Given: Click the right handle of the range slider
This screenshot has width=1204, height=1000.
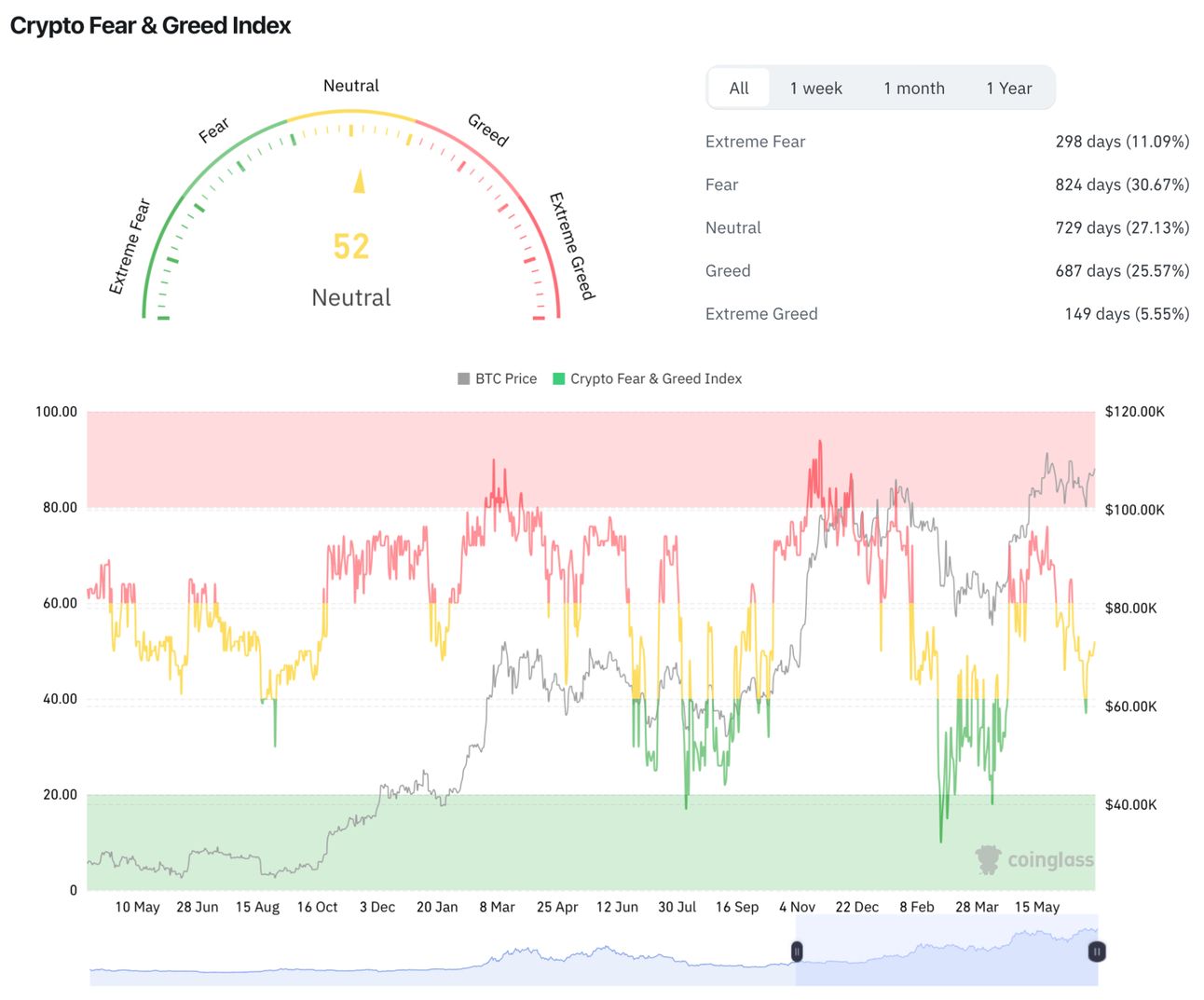Looking at the screenshot, I should (x=1097, y=951).
